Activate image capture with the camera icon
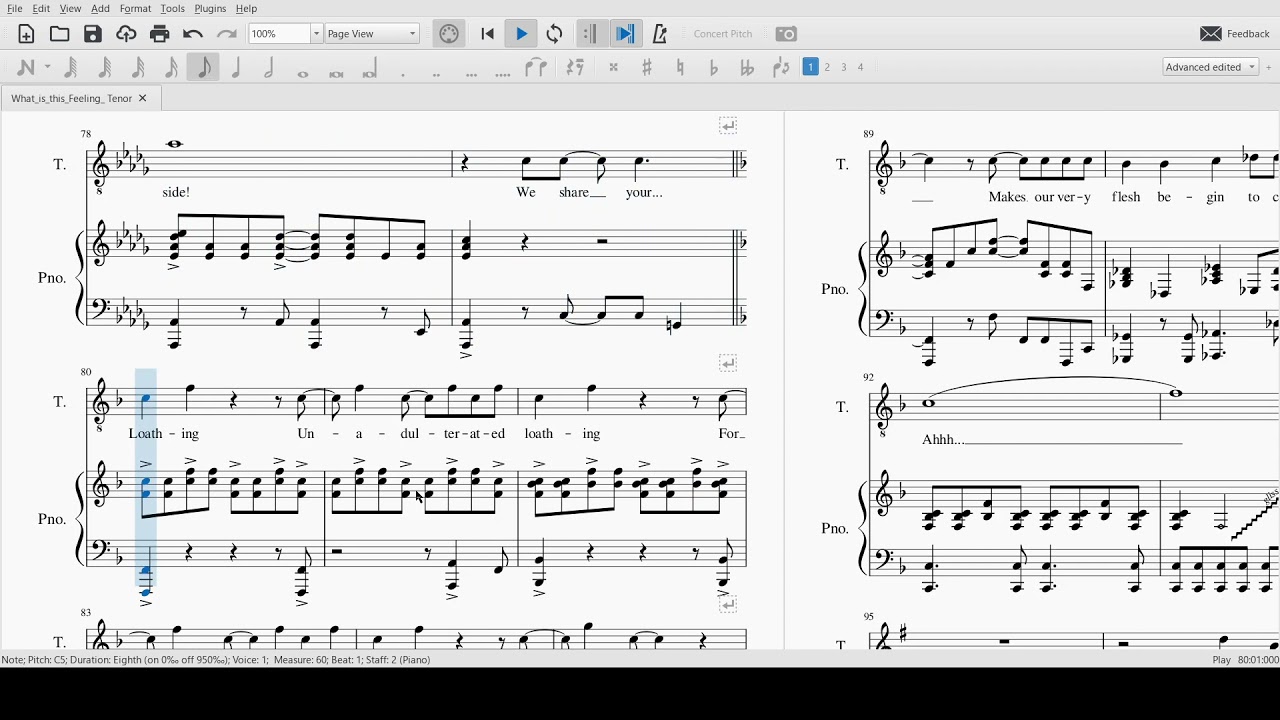This screenshot has height=720, width=1280. coord(787,34)
